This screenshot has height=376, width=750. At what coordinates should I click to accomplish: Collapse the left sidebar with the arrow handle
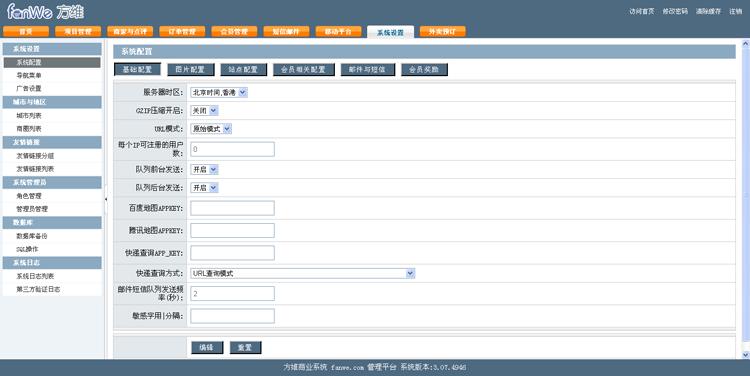106,199
